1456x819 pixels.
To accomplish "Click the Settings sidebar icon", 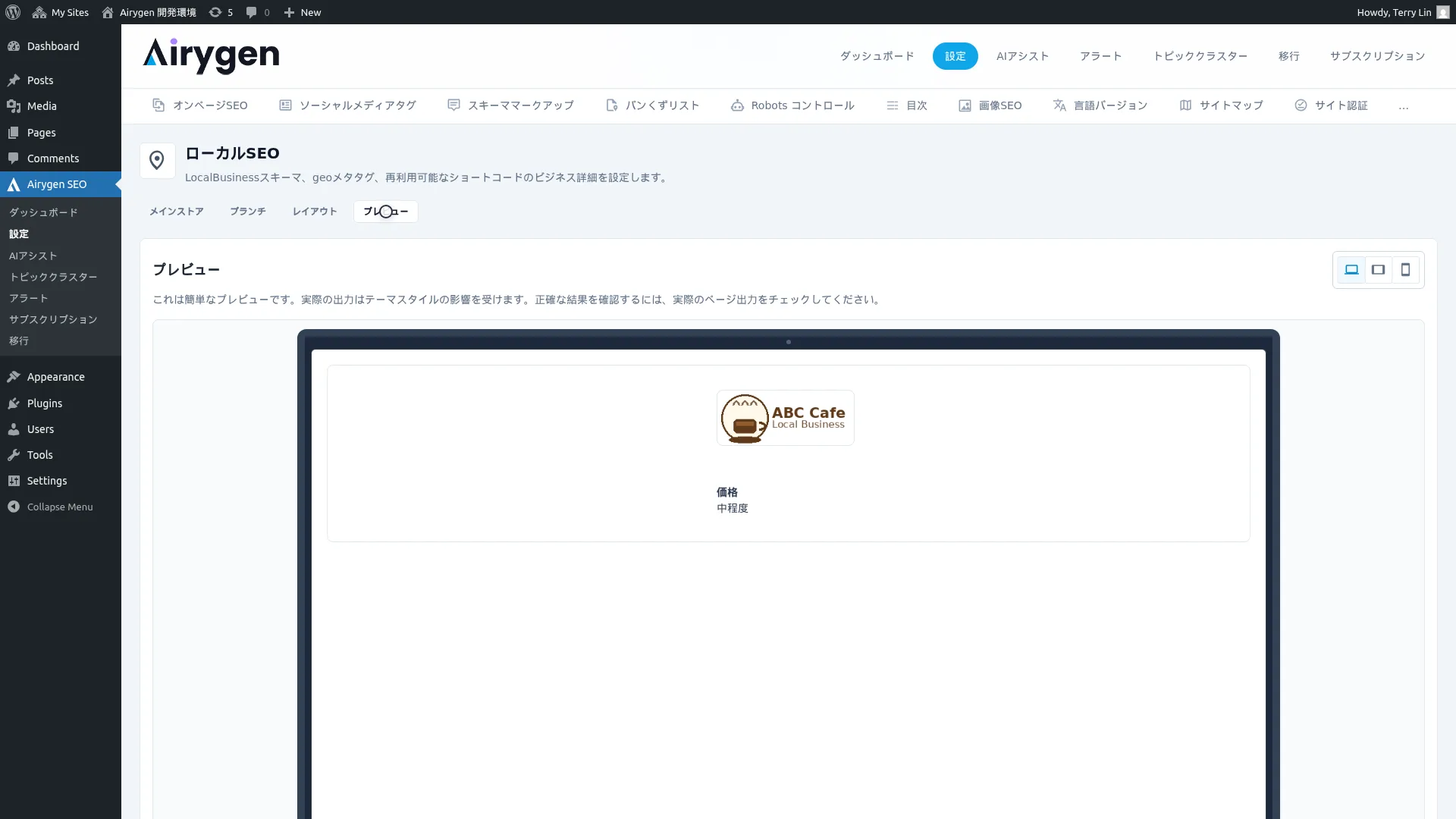I will pos(14,481).
